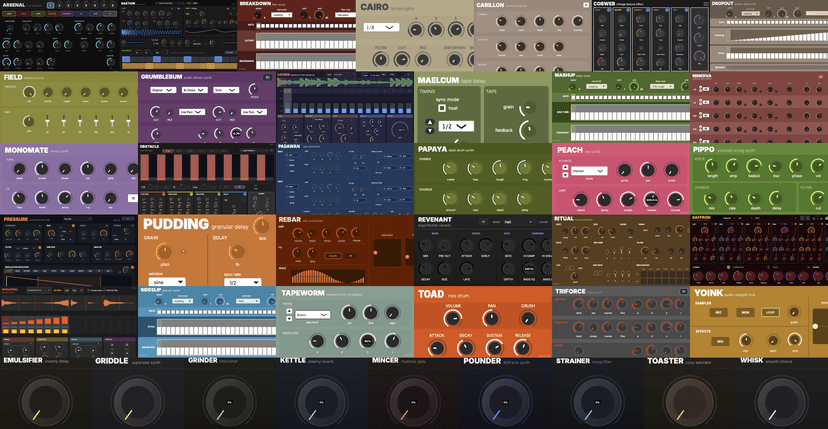Click Cobweb's top-right corner icon
Screen dimensions: 828x429
coord(706,4)
